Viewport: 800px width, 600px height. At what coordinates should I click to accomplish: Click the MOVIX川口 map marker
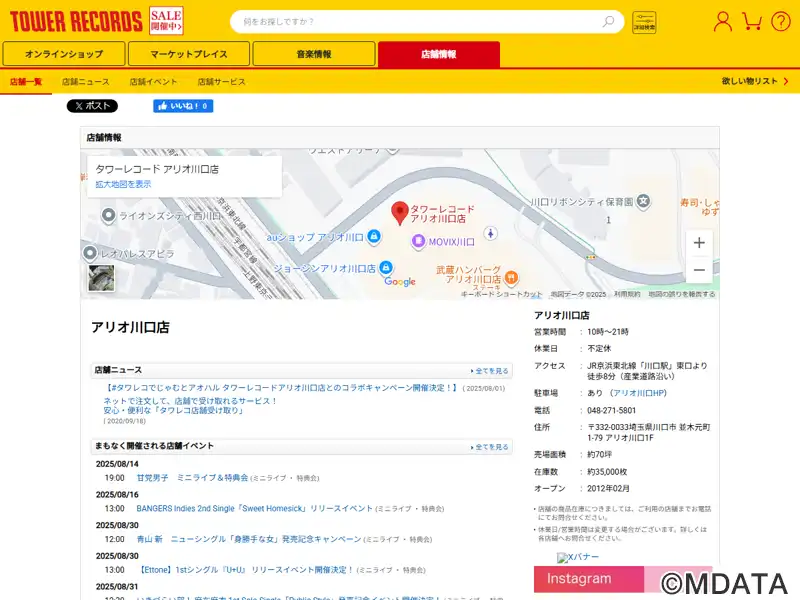(418, 241)
